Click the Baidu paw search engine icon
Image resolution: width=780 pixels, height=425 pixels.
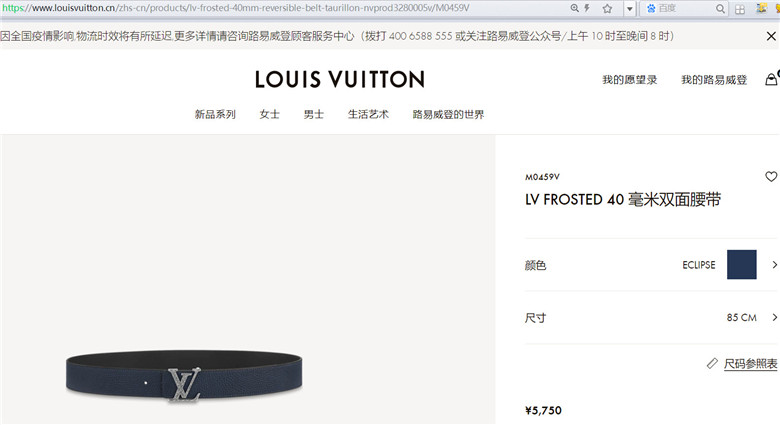[x=651, y=8]
